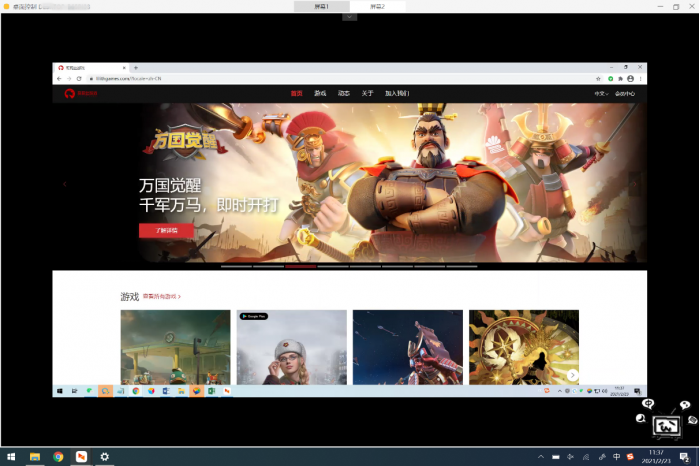Select the active red carousel indicator bar
This screenshot has height=466, width=700.
301,266
